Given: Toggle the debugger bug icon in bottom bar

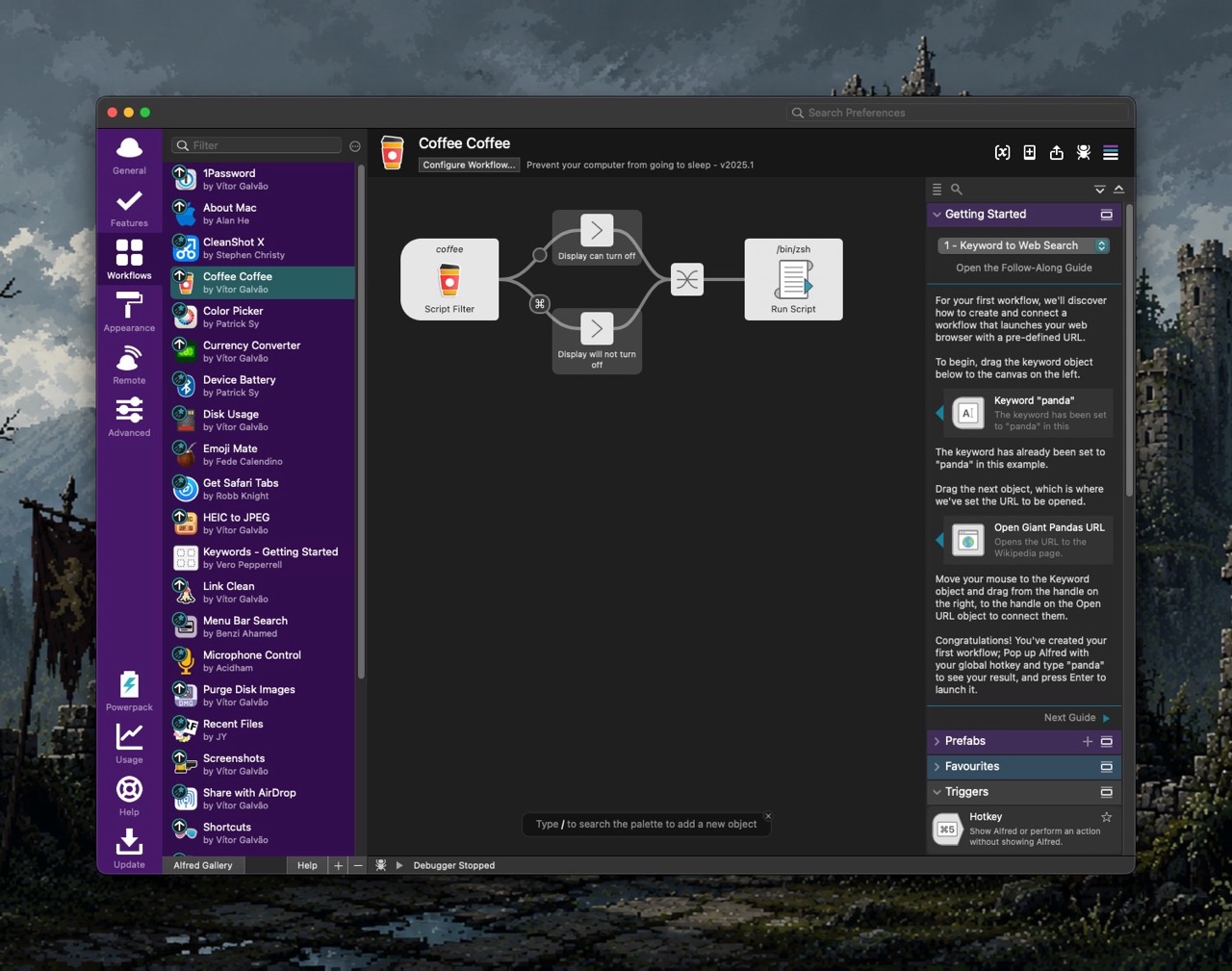Looking at the screenshot, I should (x=381, y=865).
